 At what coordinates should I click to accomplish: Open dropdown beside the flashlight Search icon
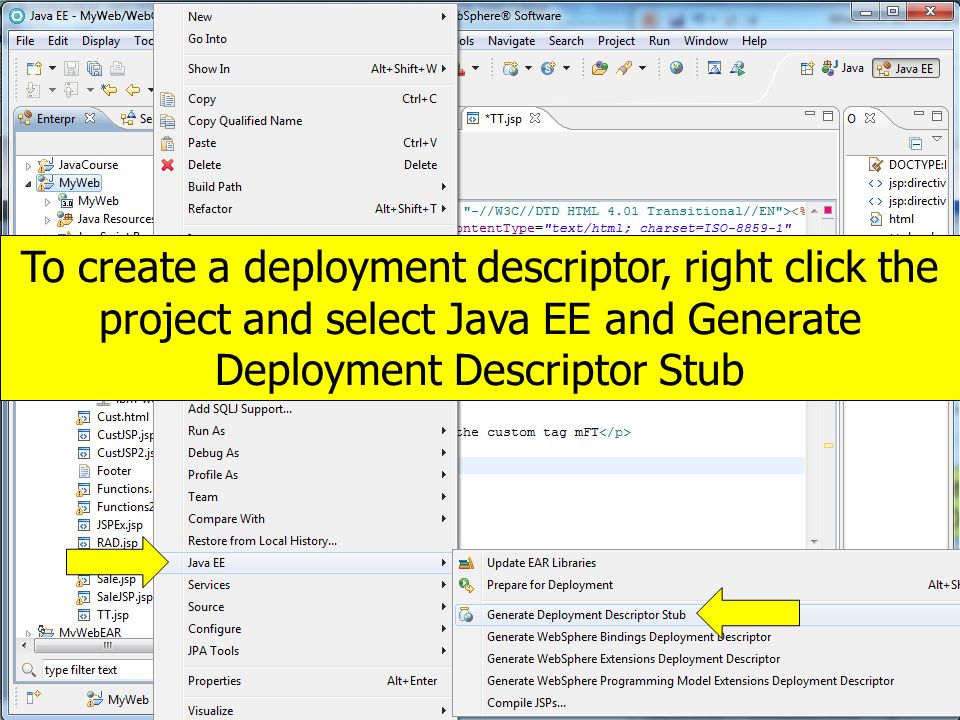click(642, 68)
